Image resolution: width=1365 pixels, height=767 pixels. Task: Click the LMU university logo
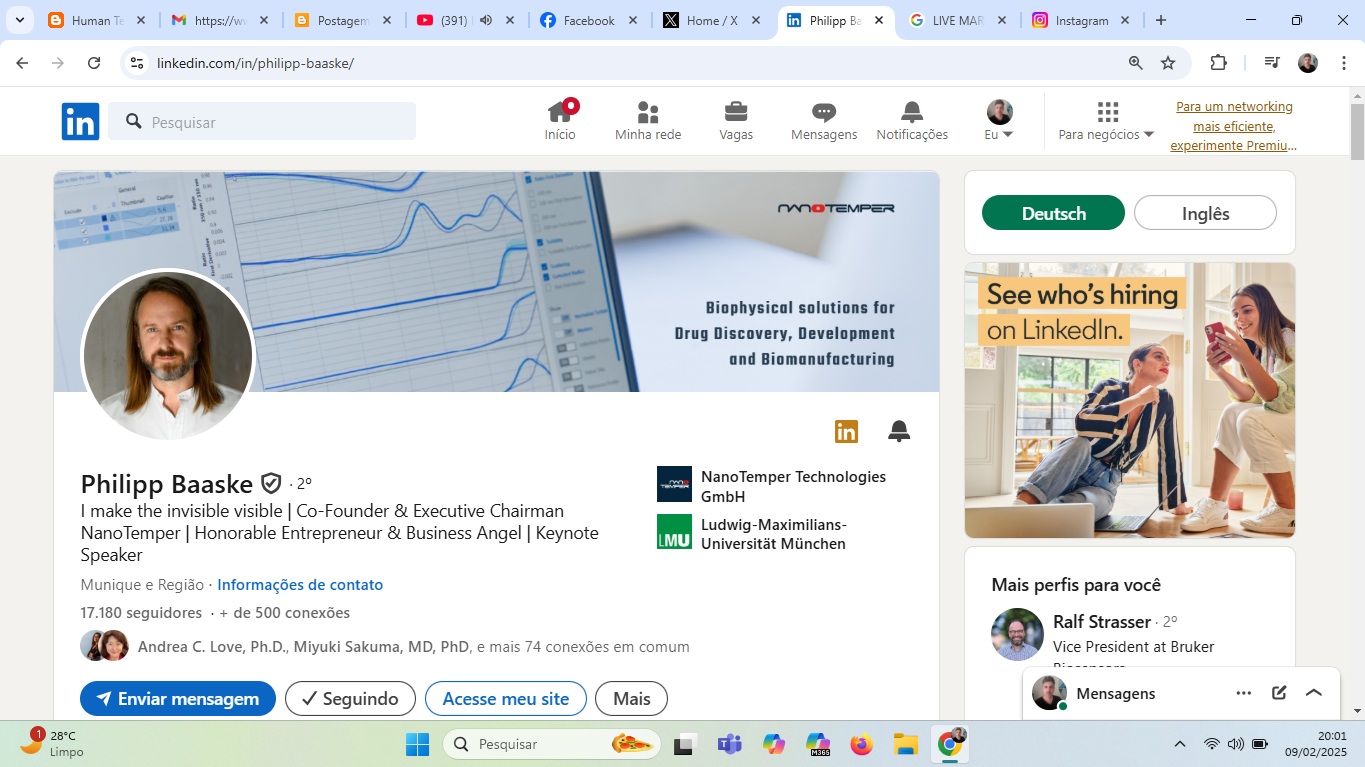point(674,532)
